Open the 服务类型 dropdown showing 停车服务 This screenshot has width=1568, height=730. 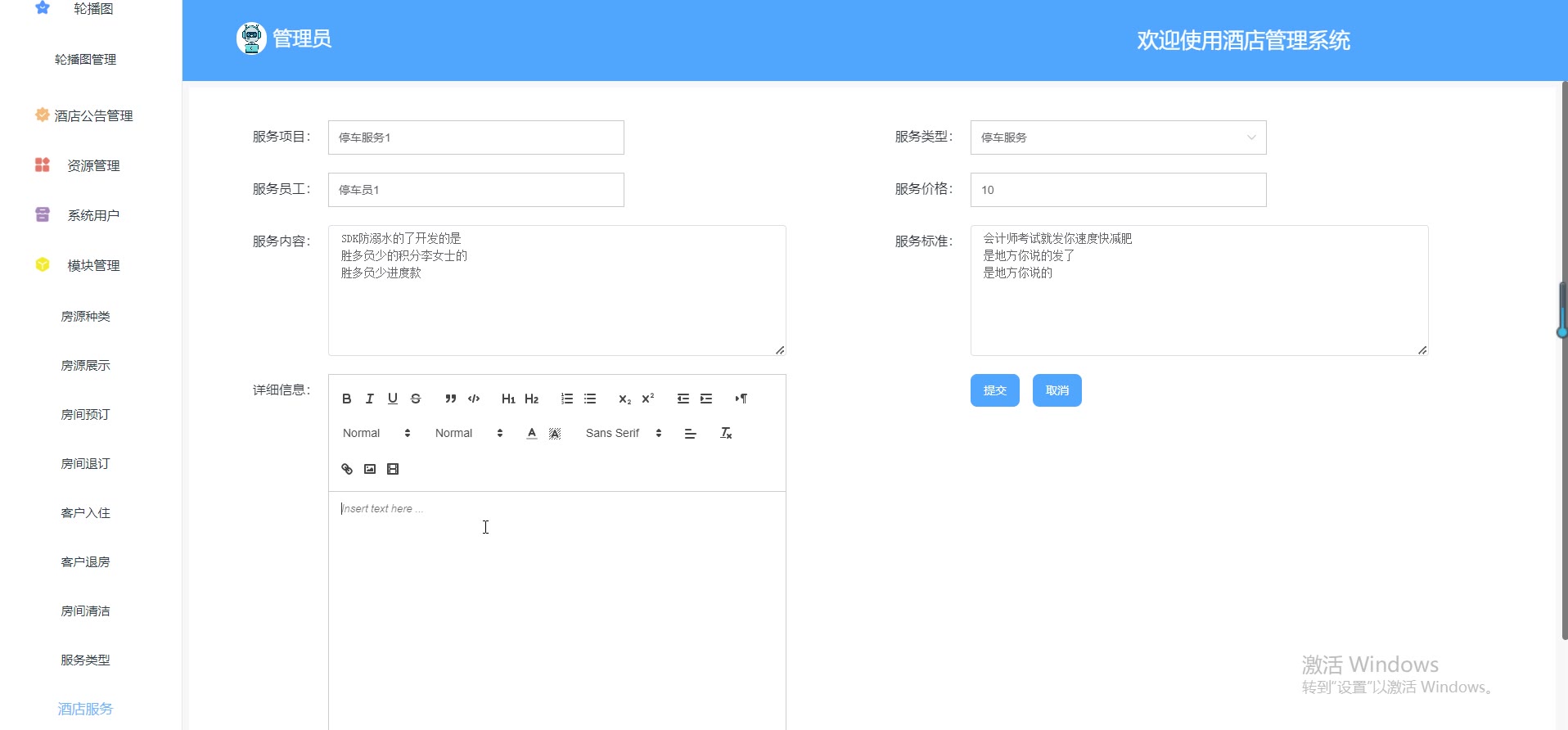click(x=1117, y=137)
